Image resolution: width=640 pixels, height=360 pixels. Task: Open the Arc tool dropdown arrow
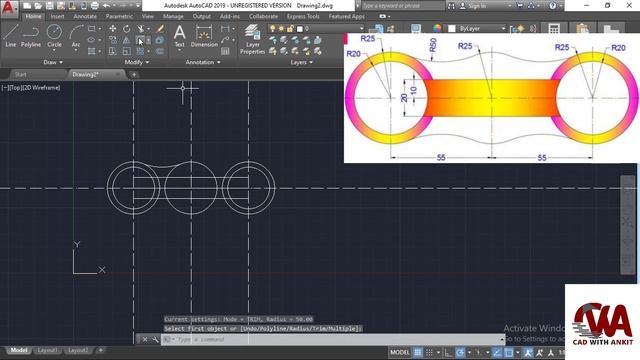pyautogui.click(x=76, y=50)
